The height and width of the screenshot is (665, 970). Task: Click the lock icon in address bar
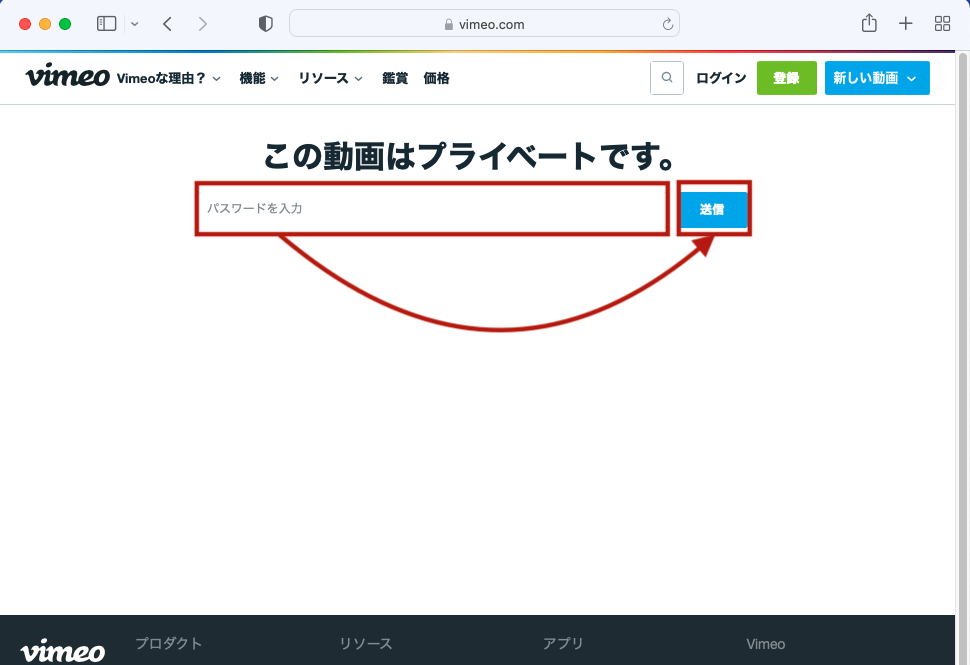(x=449, y=25)
